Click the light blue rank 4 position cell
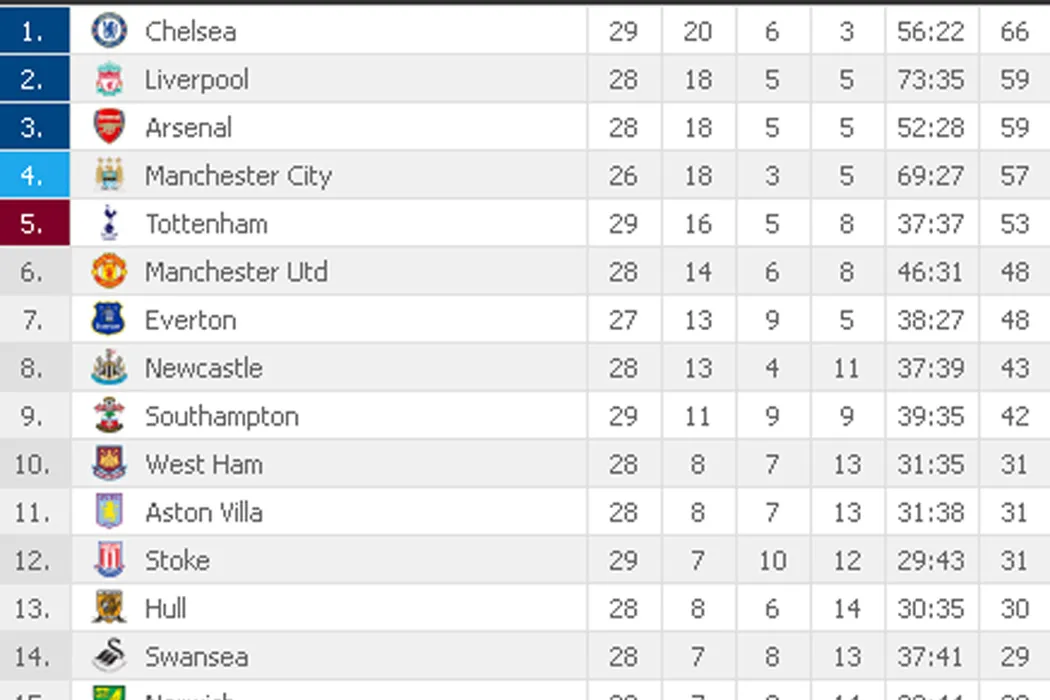This screenshot has height=700, width=1050. point(34,176)
